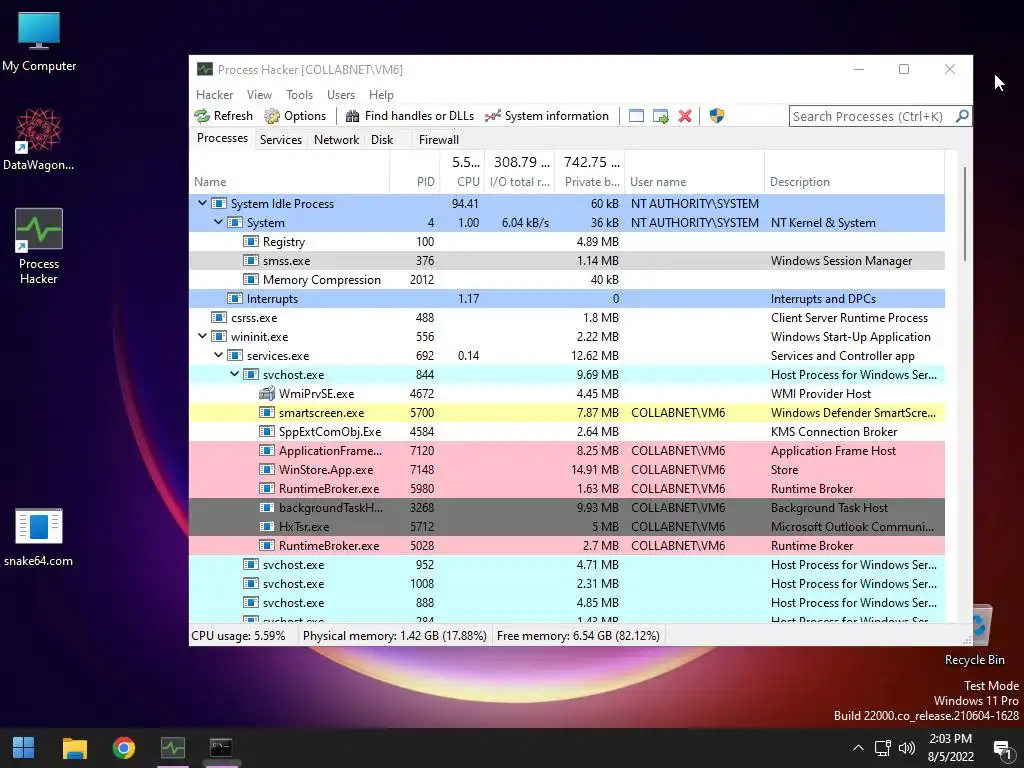Select the DataWagon desktop shortcut
Screen dimensions: 1024x768
click(x=39, y=140)
